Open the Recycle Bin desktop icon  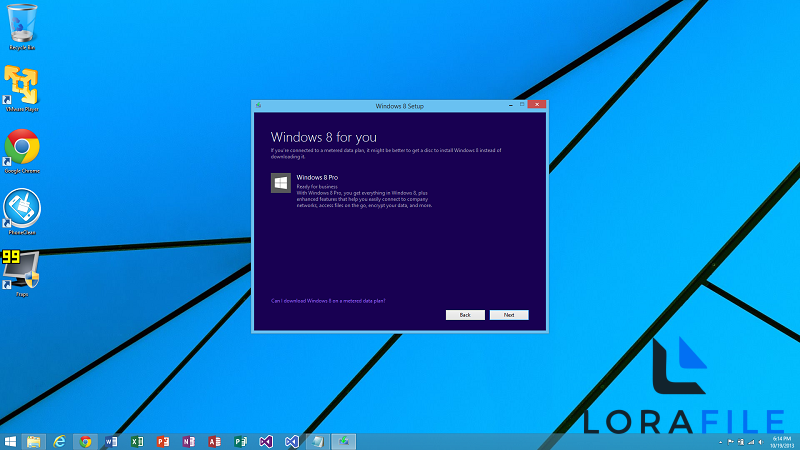pyautogui.click(x=21, y=27)
